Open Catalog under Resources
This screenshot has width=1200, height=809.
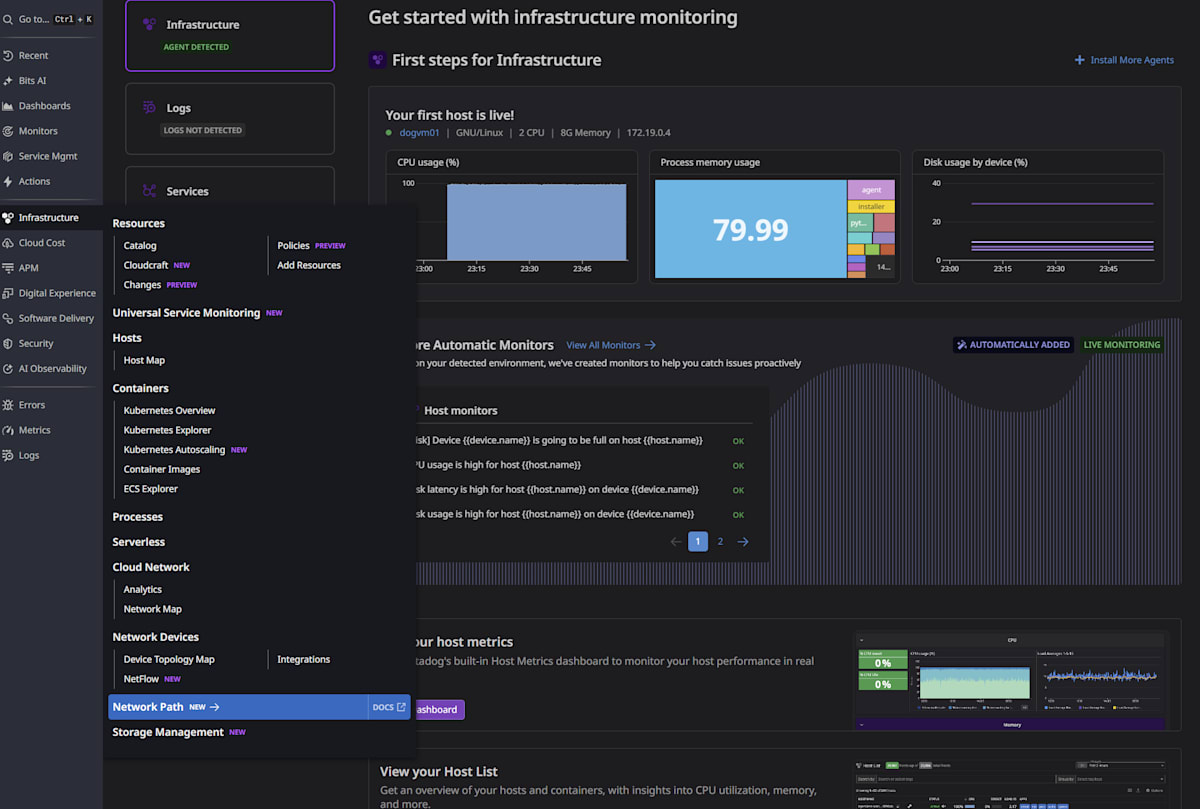pyautogui.click(x=140, y=246)
